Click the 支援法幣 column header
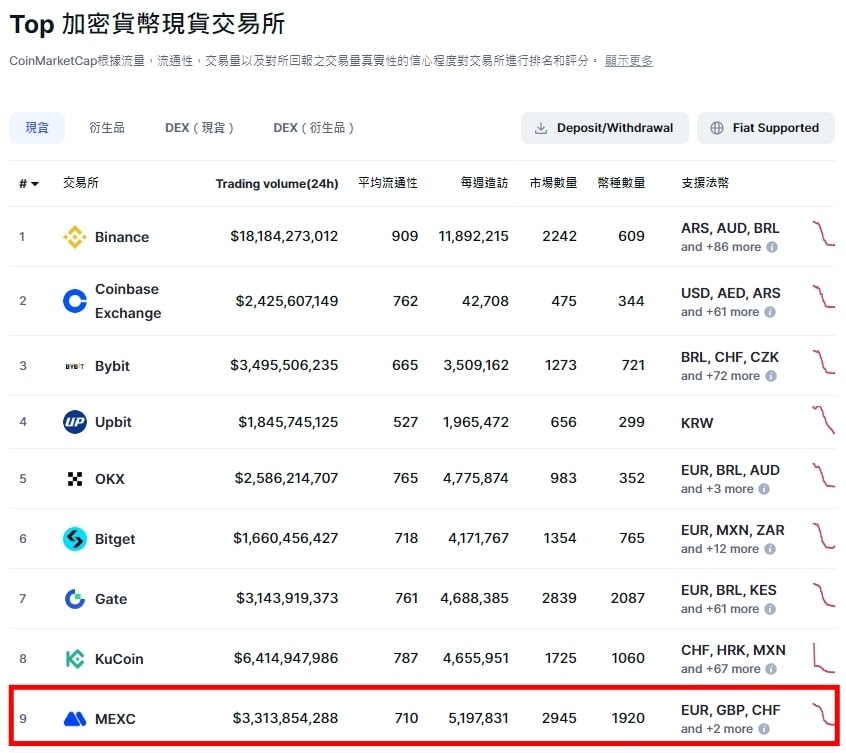Viewport: 846px width, 753px height. coord(705,183)
